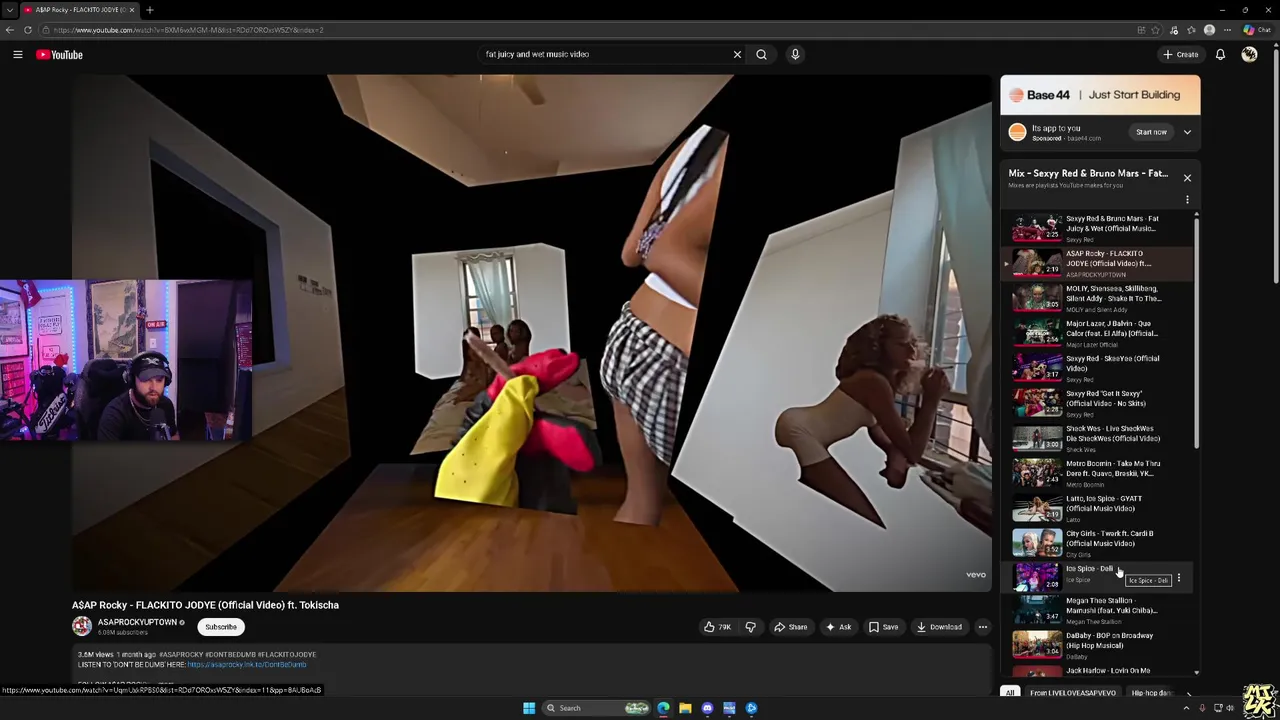Play Sexyy Red Get It Sexyy

[1100, 403]
